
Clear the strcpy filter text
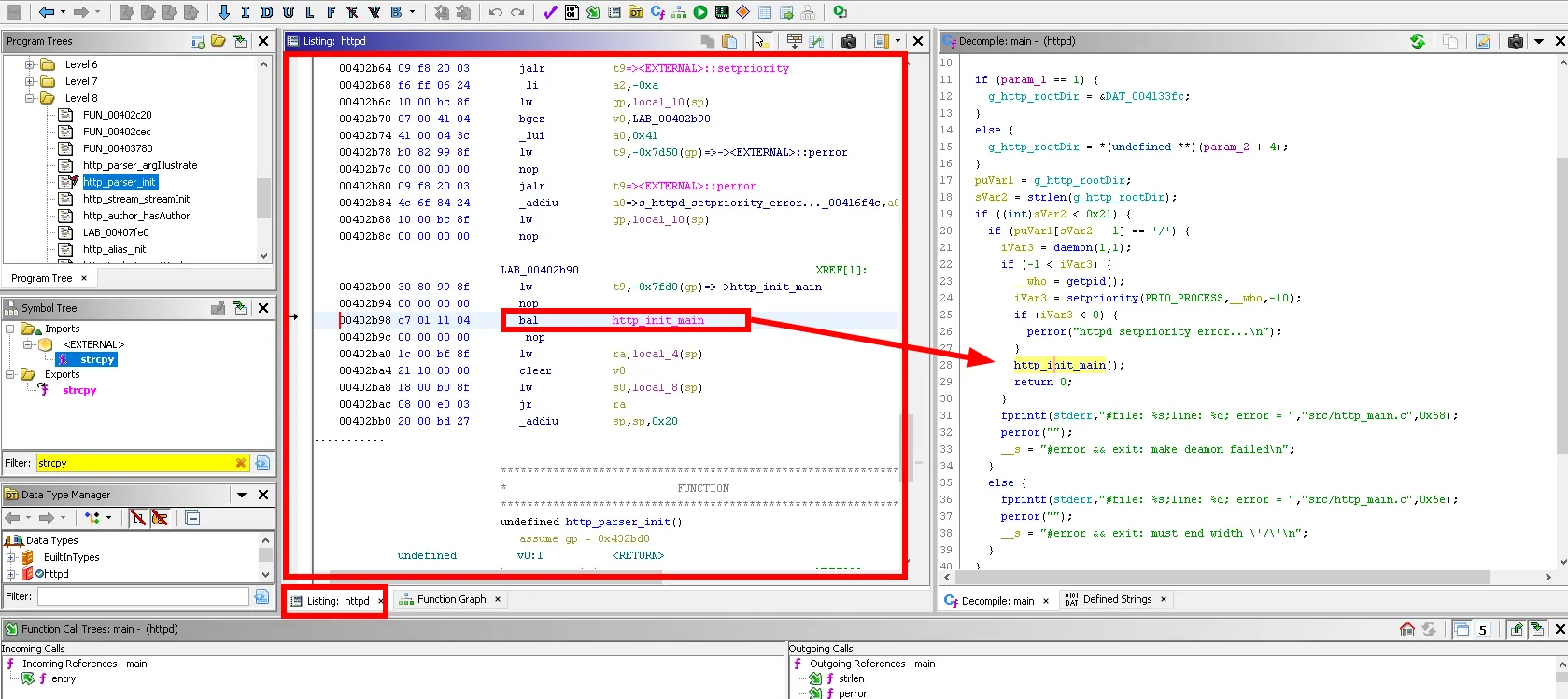tap(241, 463)
